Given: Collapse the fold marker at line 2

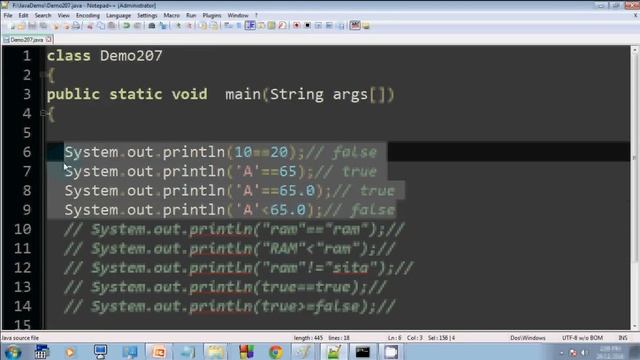Looking at the screenshot, I should click(x=43, y=75).
